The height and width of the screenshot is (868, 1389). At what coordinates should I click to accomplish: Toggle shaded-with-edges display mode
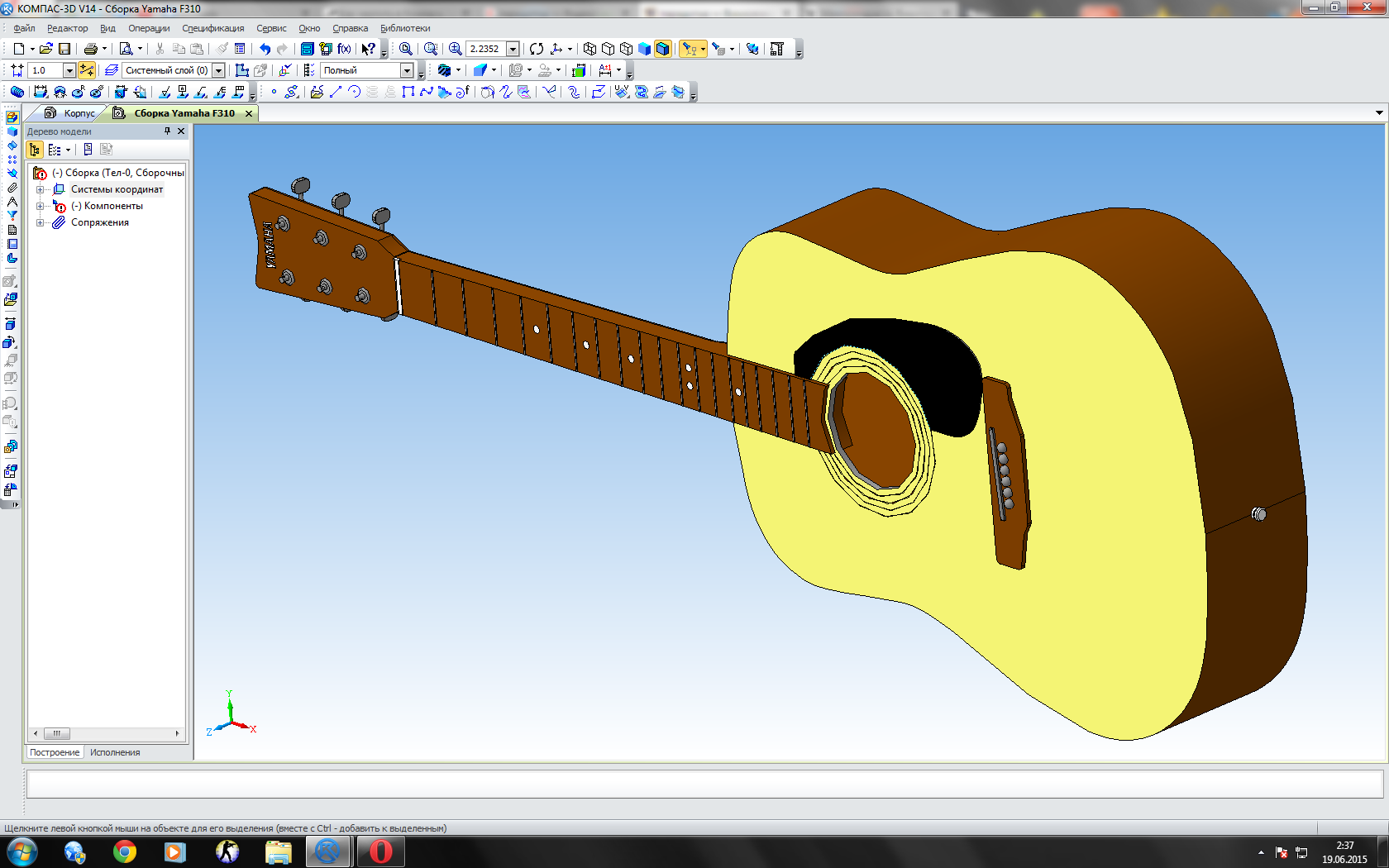[662, 49]
